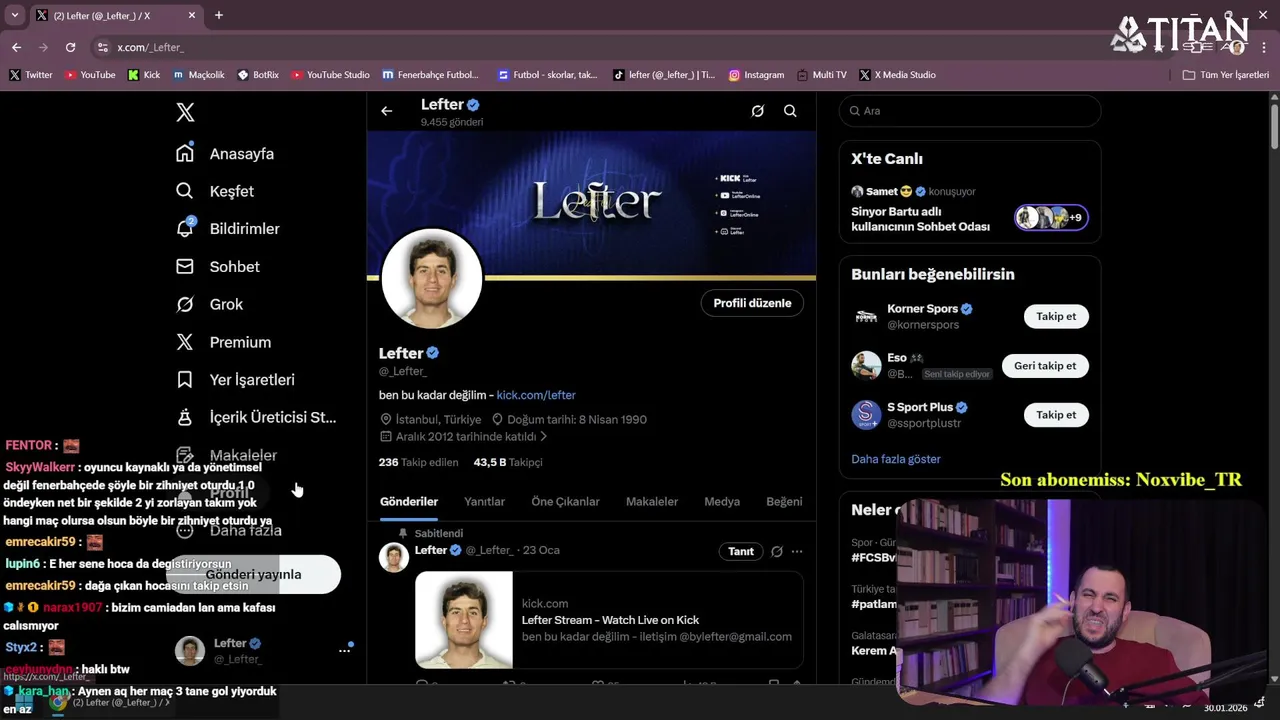The image size is (1280, 720).
Task: Open the Lefter Stream Kick link card
Action: 609,620
